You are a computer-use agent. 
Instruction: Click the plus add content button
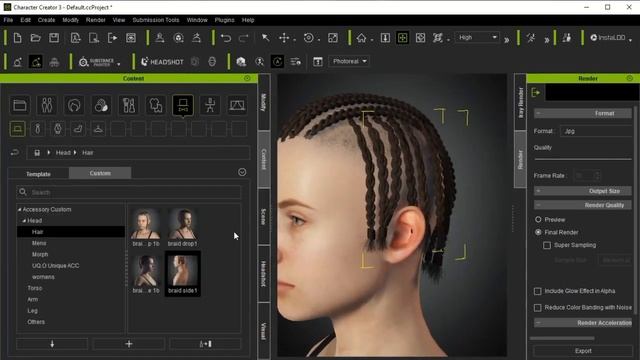[129, 344]
